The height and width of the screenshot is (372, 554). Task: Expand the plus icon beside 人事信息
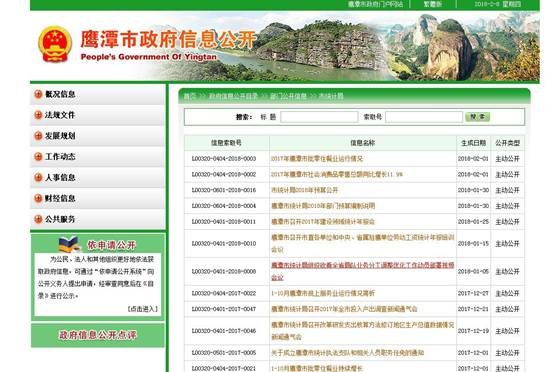click(38, 178)
